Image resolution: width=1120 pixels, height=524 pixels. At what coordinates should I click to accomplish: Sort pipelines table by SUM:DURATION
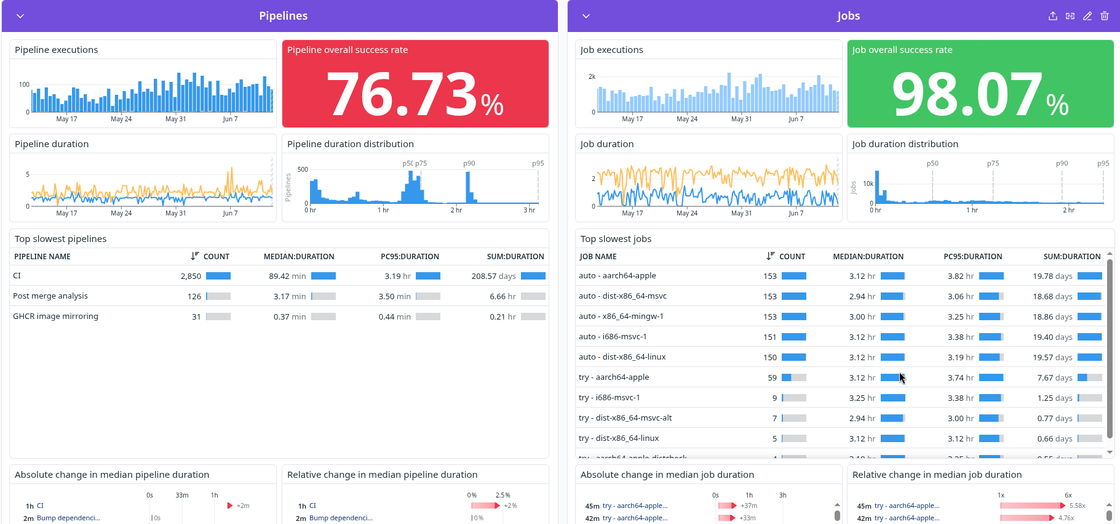[x=515, y=256]
